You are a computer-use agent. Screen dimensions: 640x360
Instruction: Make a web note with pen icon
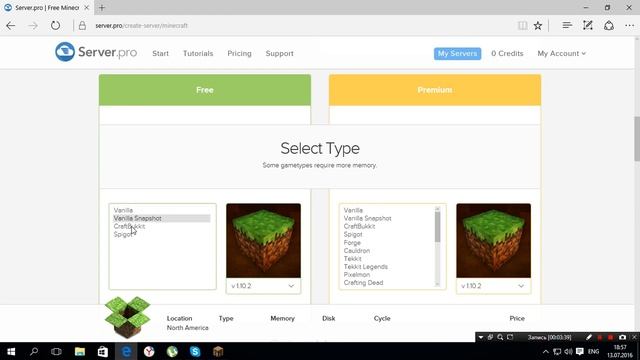point(588,26)
